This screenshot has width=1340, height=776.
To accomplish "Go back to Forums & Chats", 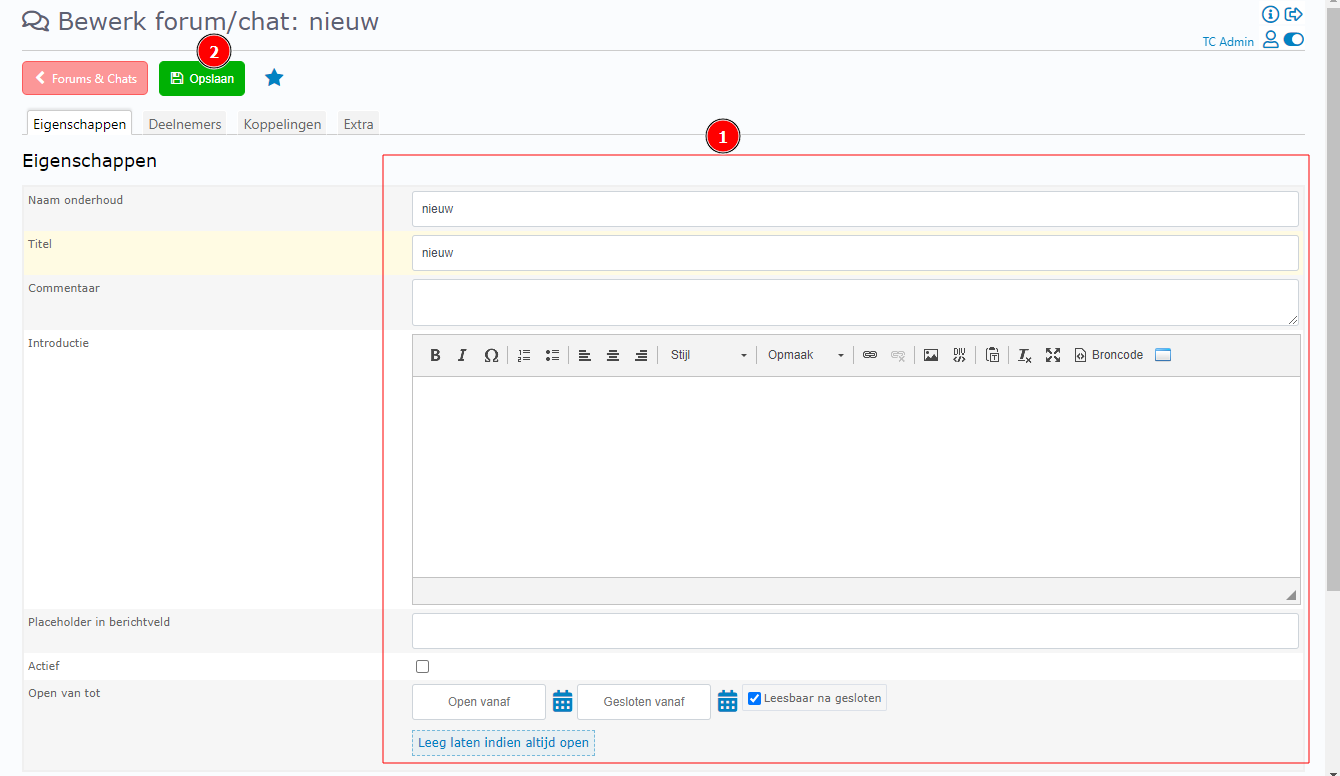I will (85, 78).
